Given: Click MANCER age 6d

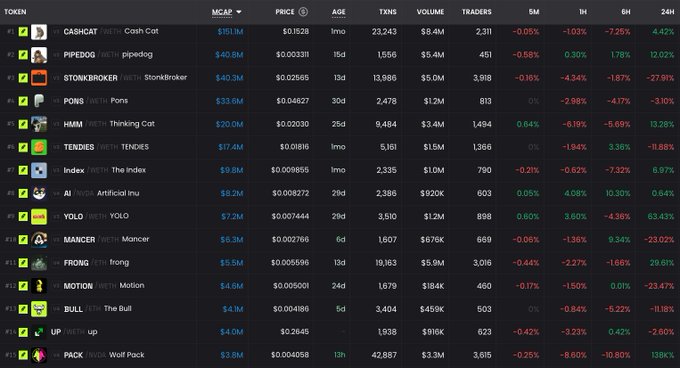Looking at the screenshot, I should (341, 240).
